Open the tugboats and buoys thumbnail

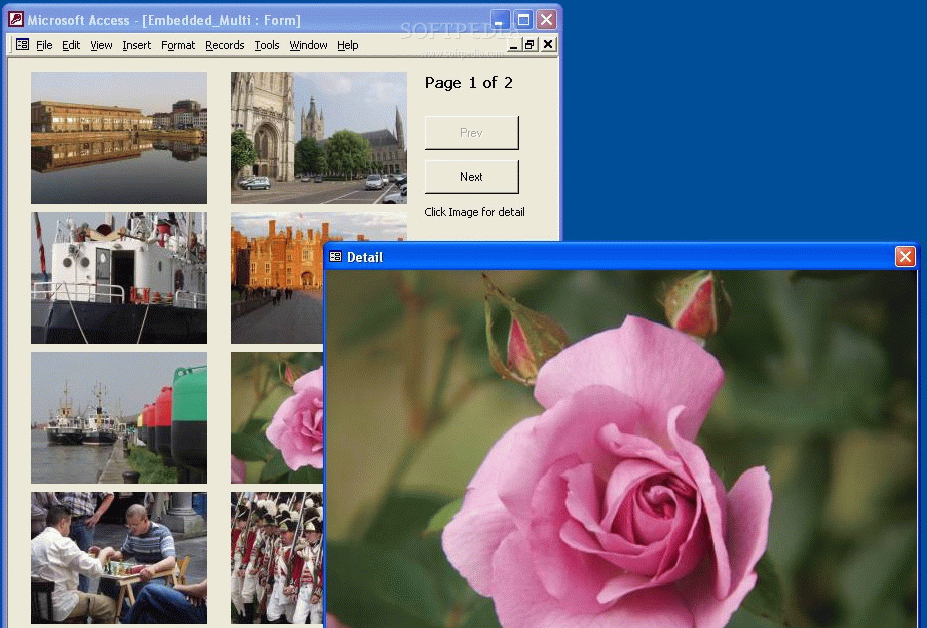(119, 418)
